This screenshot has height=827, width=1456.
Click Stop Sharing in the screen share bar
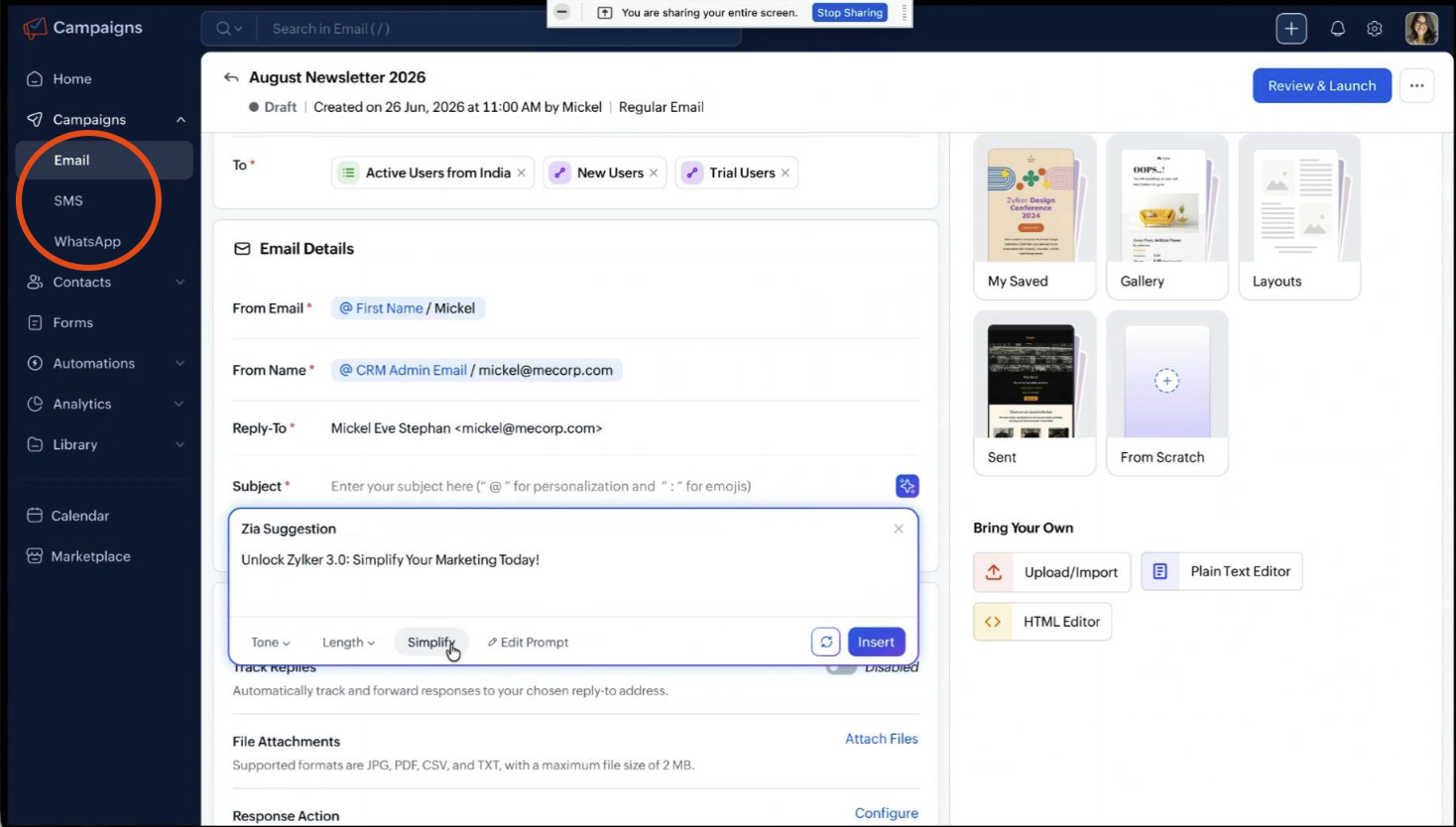coord(850,13)
